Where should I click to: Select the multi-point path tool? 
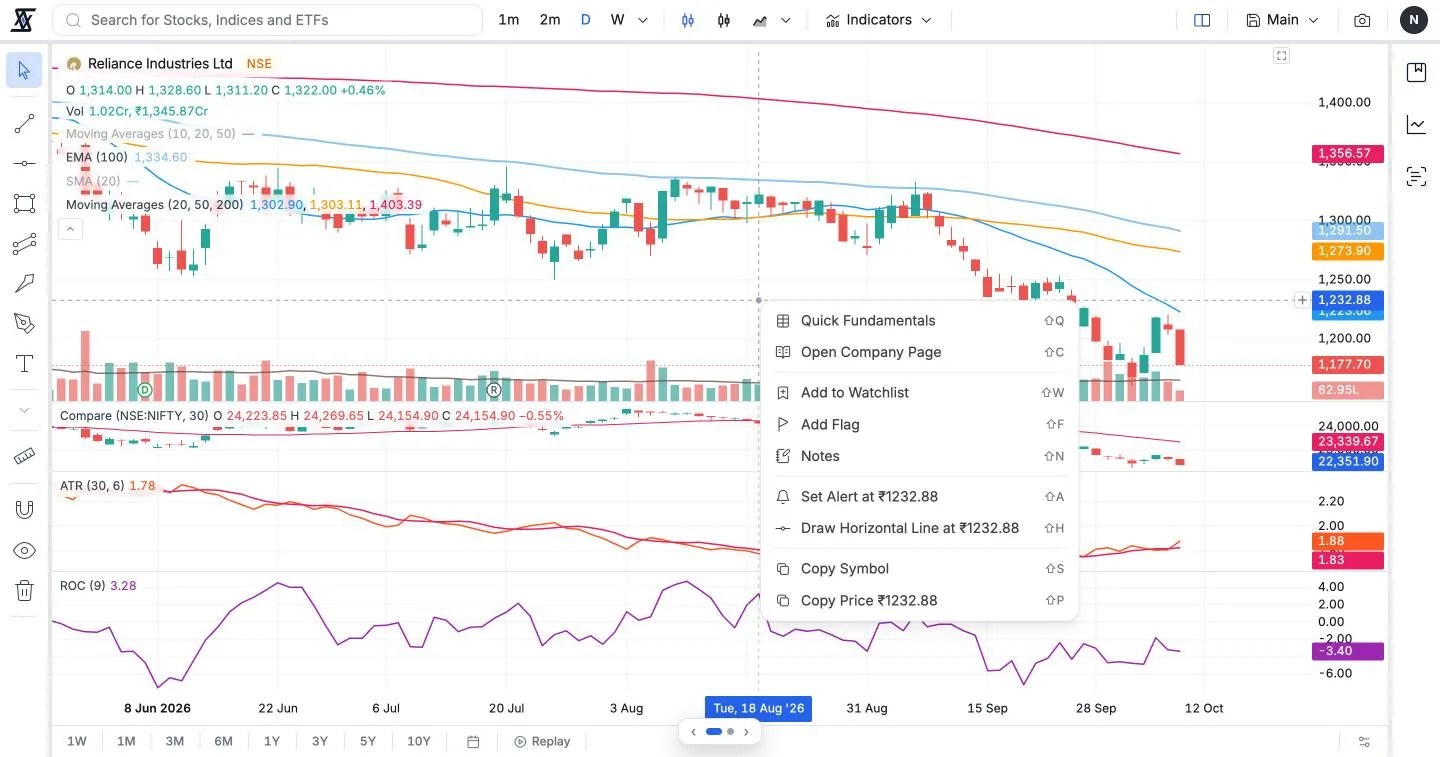coord(24,243)
